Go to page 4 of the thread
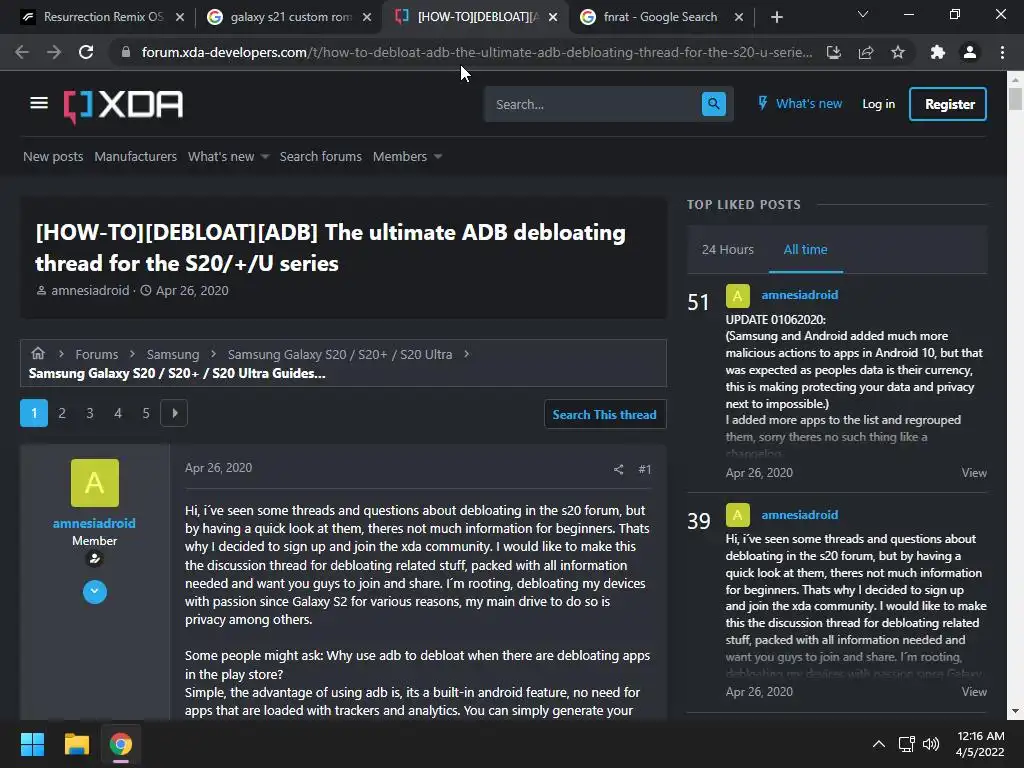Image resolution: width=1024 pixels, height=768 pixels. tap(118, 413)
